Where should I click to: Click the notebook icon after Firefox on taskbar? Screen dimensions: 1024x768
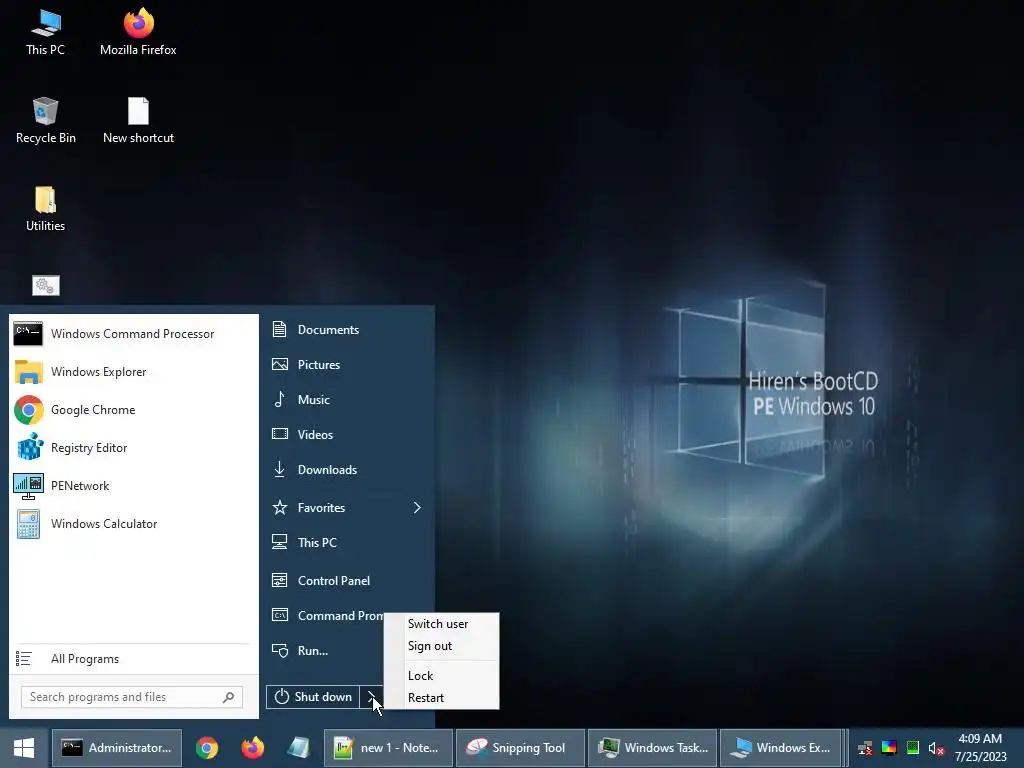pos(298,748)
